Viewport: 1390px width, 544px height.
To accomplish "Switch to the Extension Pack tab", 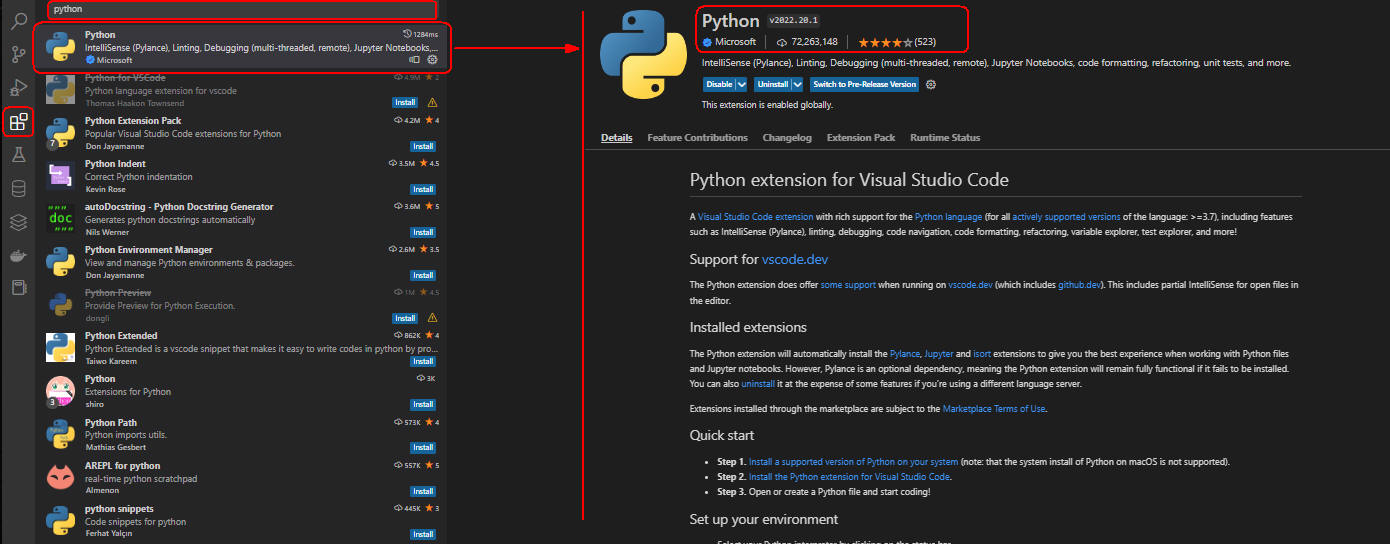I will point(861,138).
